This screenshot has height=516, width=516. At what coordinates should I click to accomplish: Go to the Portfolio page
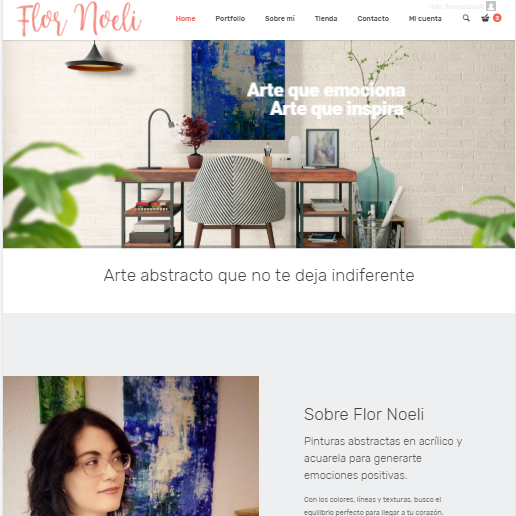click(230, 19)
